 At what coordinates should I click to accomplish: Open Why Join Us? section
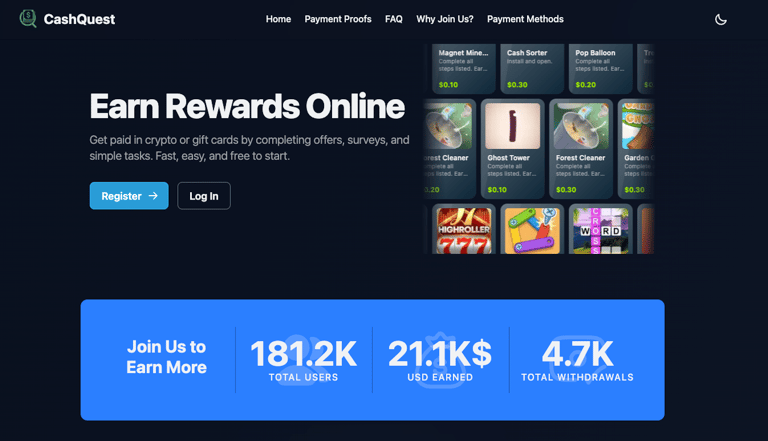pyautogui.click(x=445, y=19)
